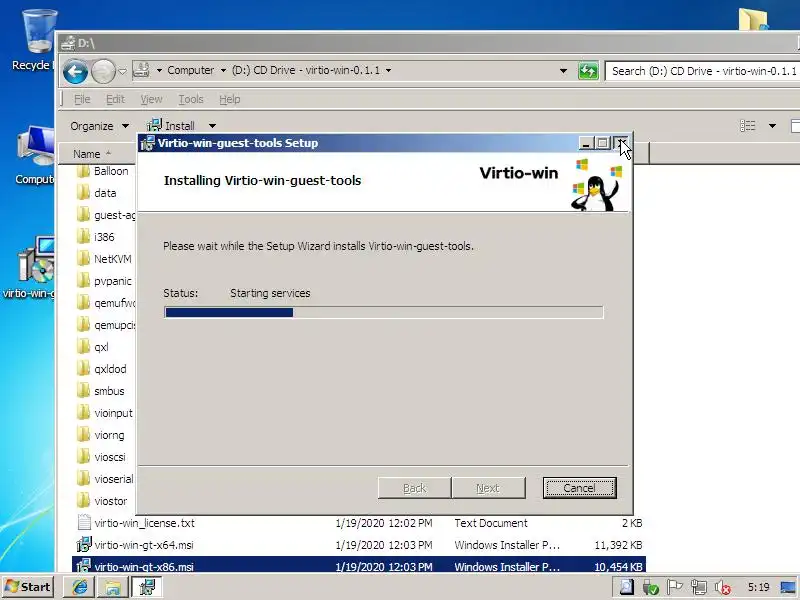Click the Search CD Drive input field
Viewport: 800px width, 600px height.
coord(703,71)
